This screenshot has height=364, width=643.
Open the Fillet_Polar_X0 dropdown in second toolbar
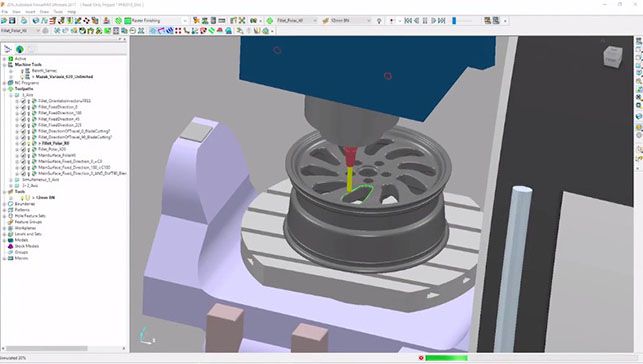[38, 30]
